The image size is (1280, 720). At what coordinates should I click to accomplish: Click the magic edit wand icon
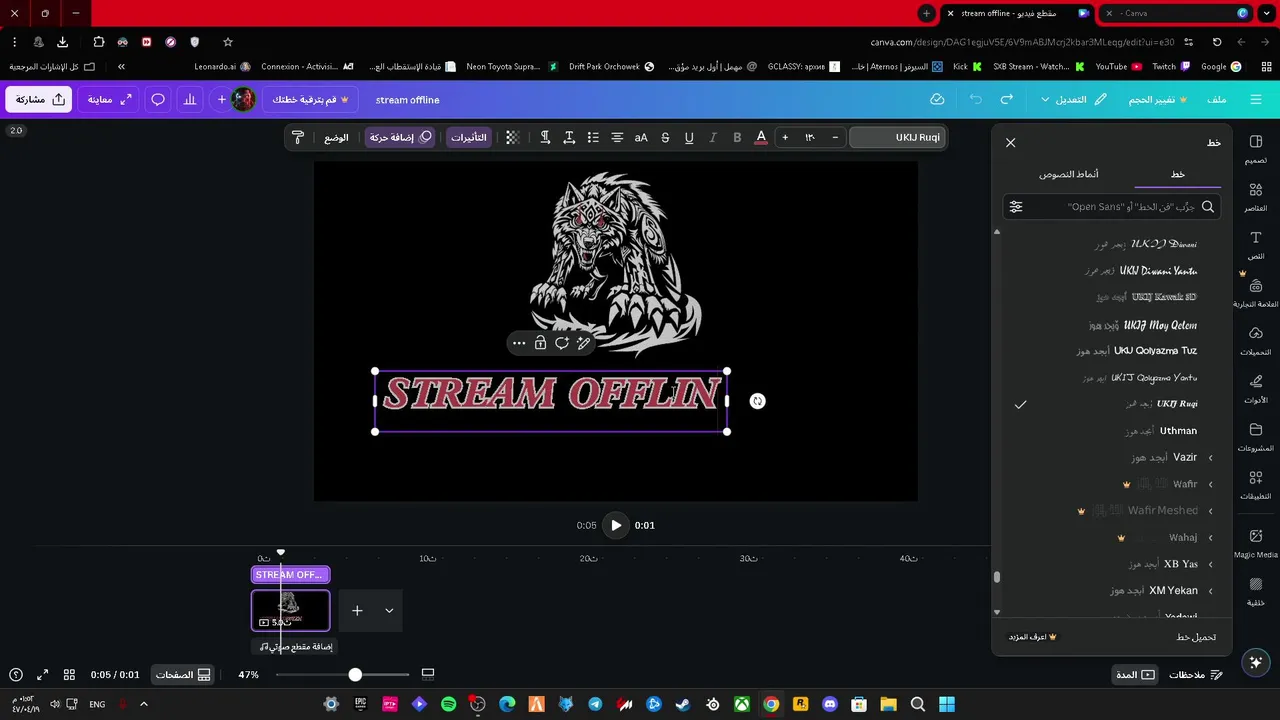click(584, 343)
